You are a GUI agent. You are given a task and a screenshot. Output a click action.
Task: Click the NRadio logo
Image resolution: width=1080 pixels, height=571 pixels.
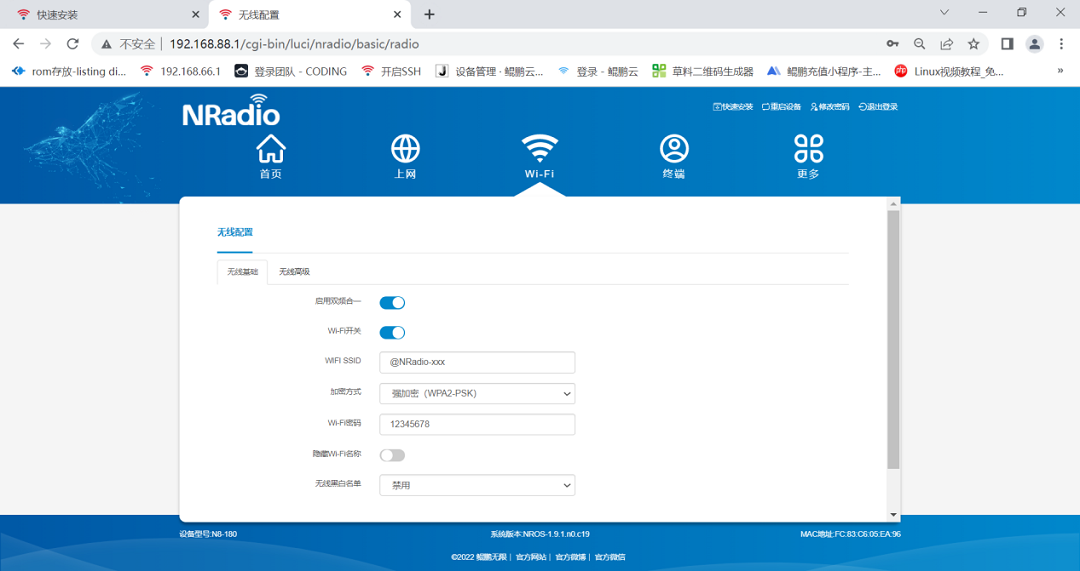coord(231,110)
